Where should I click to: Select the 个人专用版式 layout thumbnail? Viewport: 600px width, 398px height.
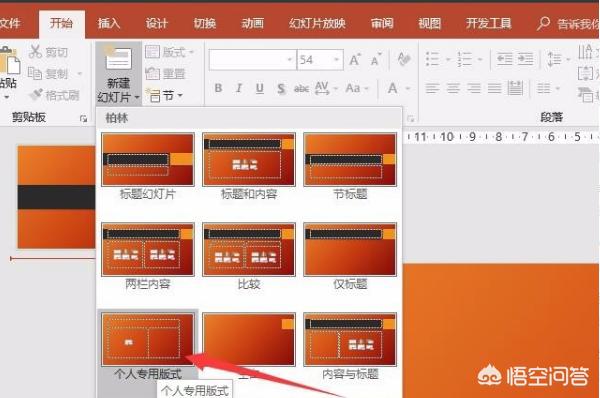pos(148,339)
